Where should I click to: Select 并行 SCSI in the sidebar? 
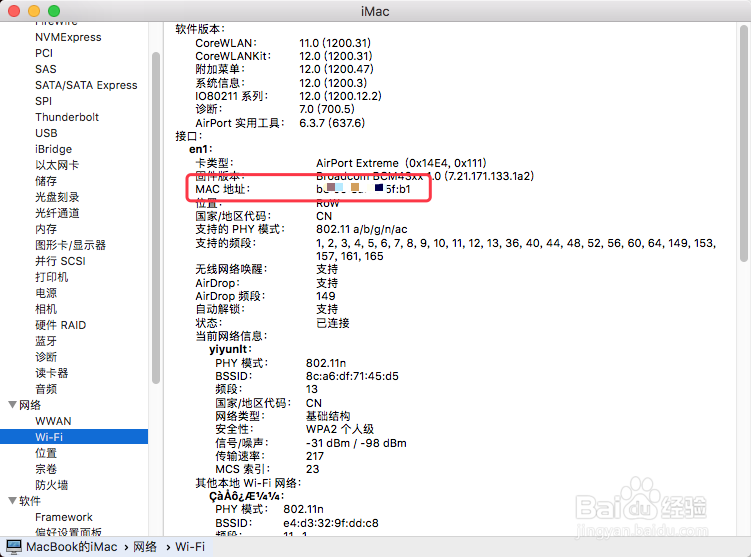click(x=60, y=261)
